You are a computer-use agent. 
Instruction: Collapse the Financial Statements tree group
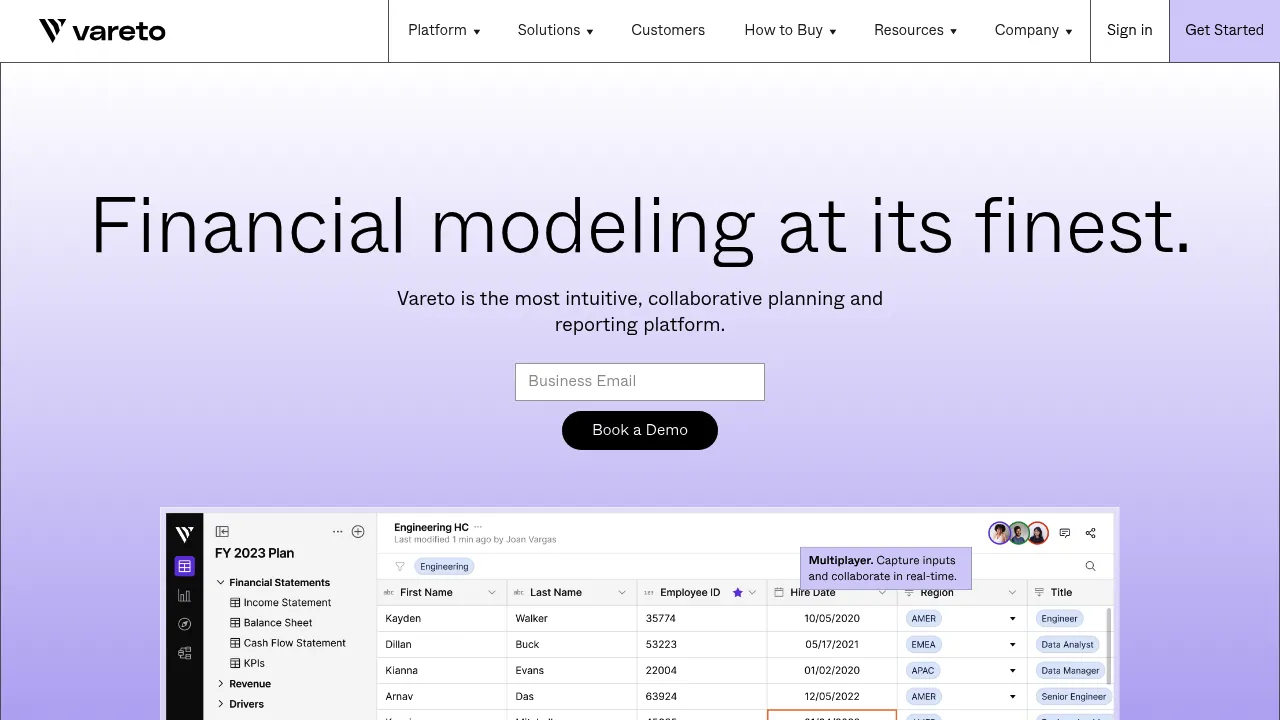click(x=221, y=582)
